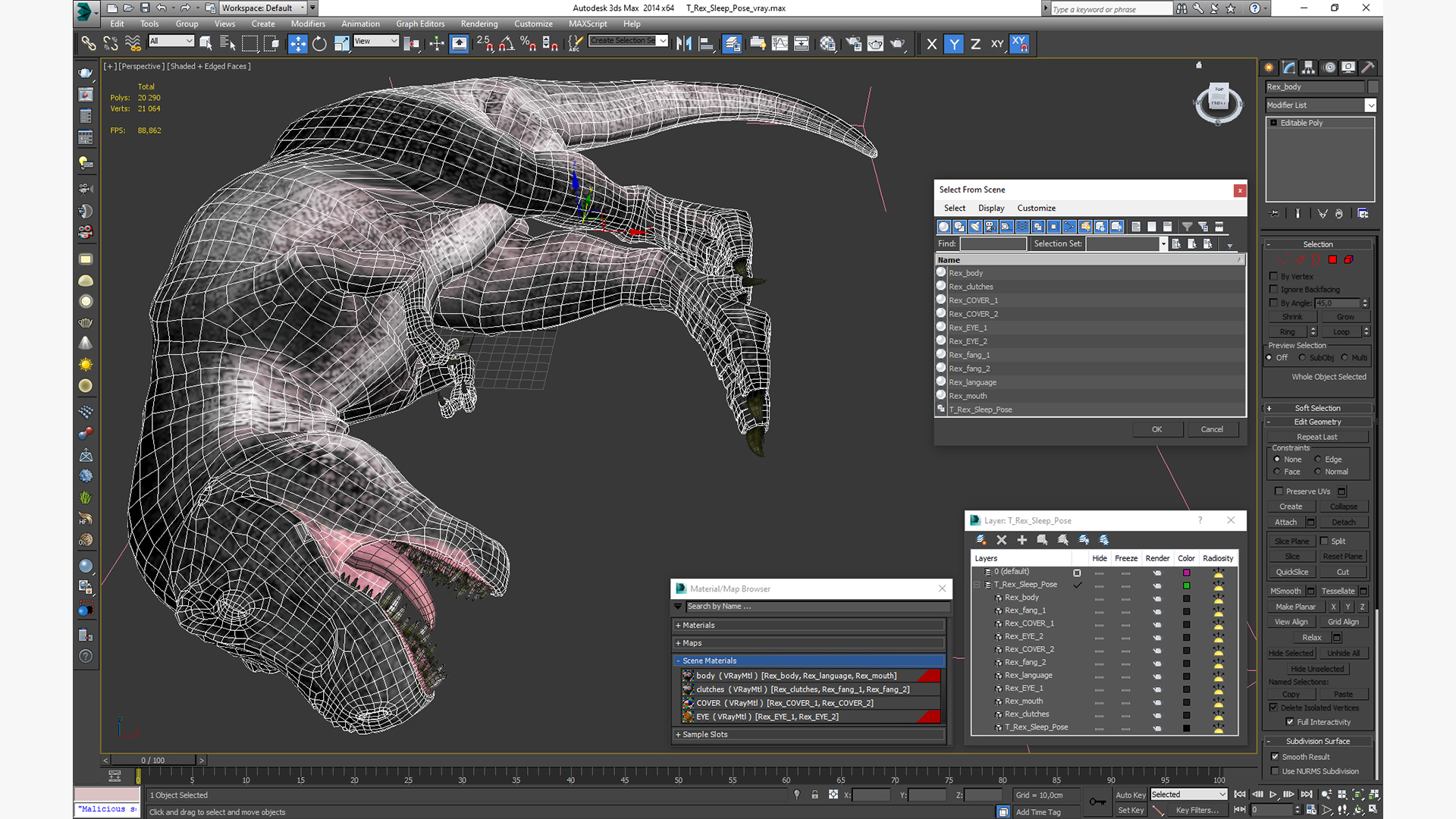Expand Soft Selection rollout
The image size is (1456, 819).
(1318, 408)
